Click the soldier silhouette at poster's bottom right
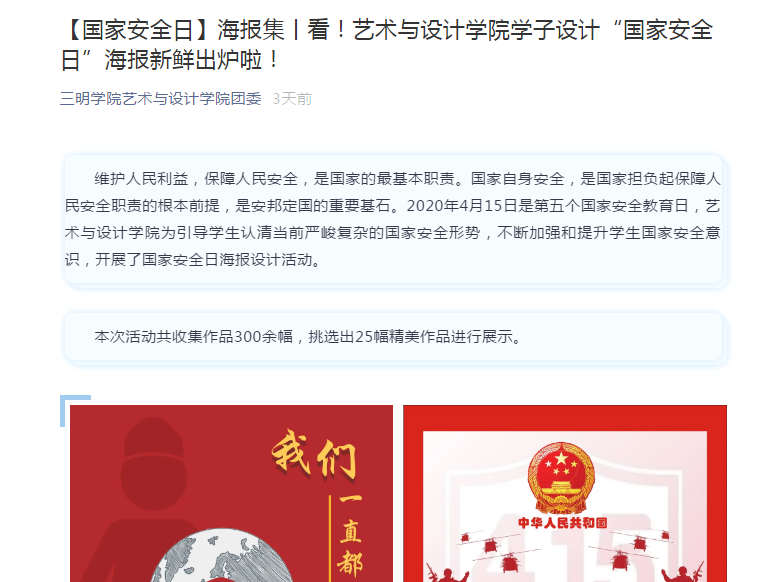The image size is (777, 582). pyautogui.click(x=684, y=572)
